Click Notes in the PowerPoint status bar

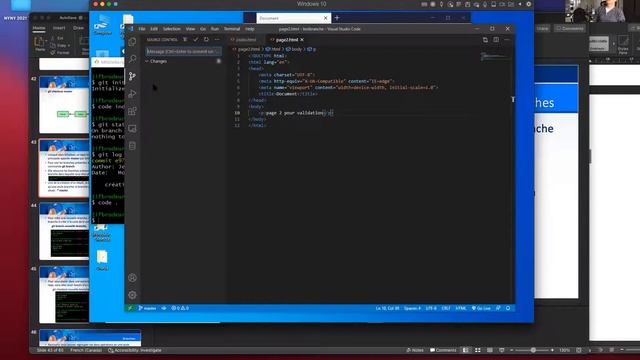(x=415, y=350)
